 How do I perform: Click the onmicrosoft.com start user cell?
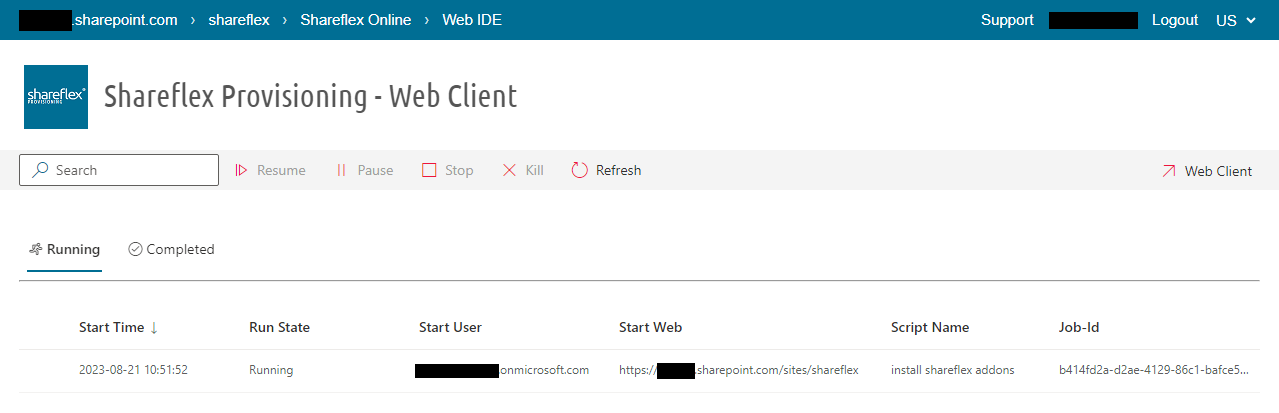[x=502, y=370]
